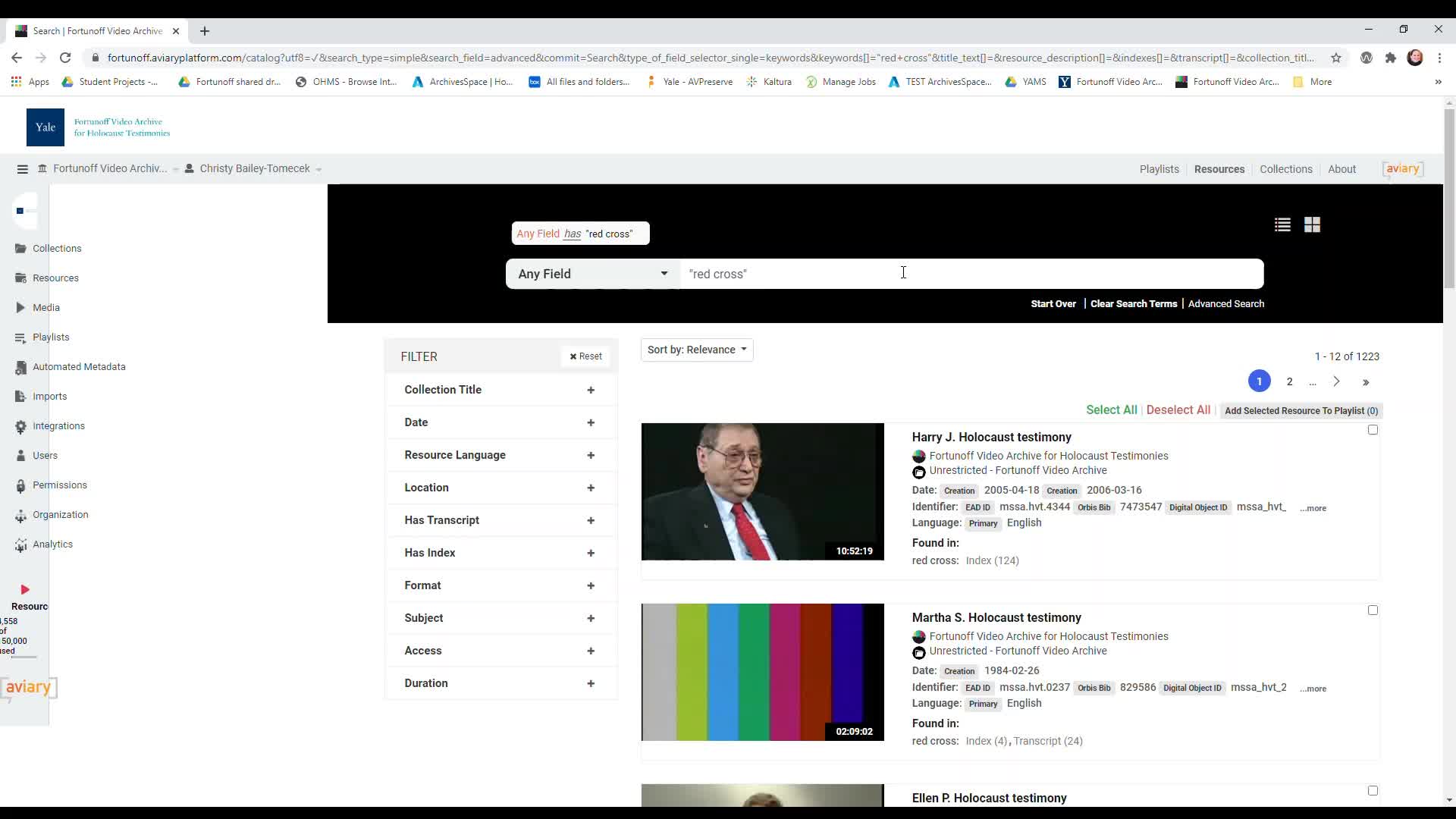Switch to list view layout

(1282, 224)
